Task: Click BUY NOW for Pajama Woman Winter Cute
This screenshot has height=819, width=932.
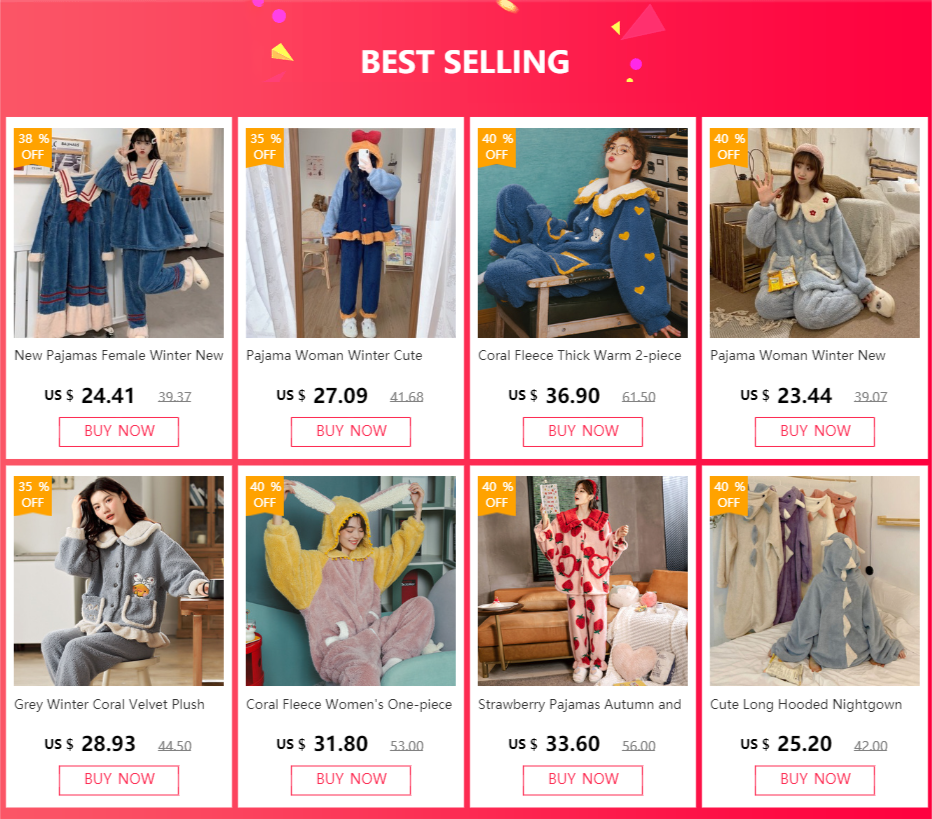Action: pos(351,431)
